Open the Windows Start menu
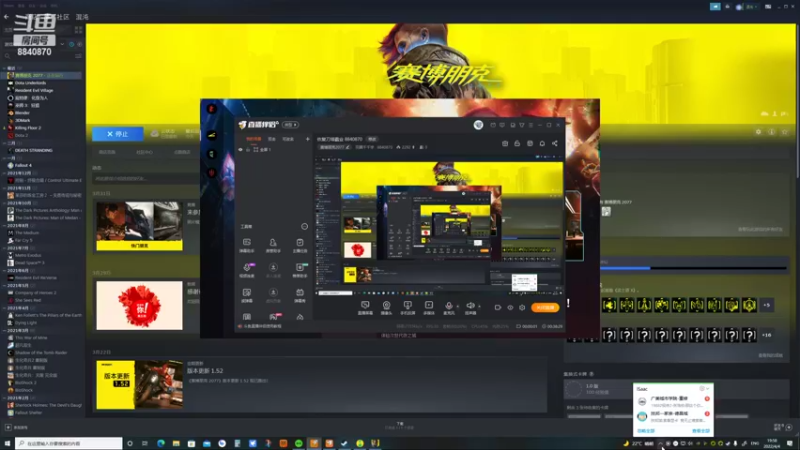 click(x=7, y=443)
